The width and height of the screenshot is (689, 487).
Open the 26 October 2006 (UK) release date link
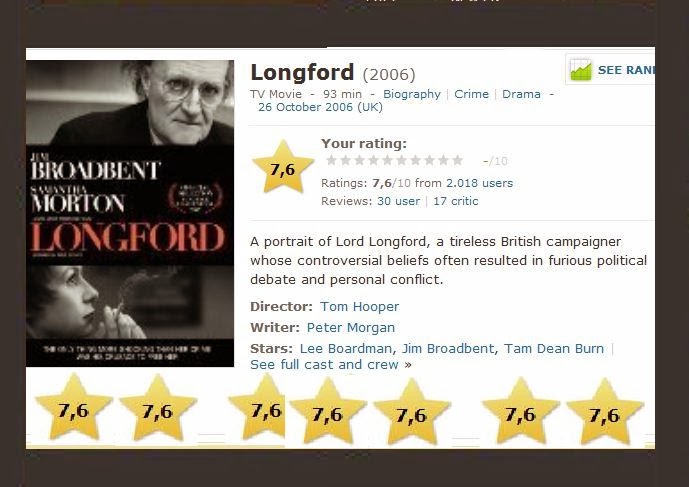click(x=320, y=107)
